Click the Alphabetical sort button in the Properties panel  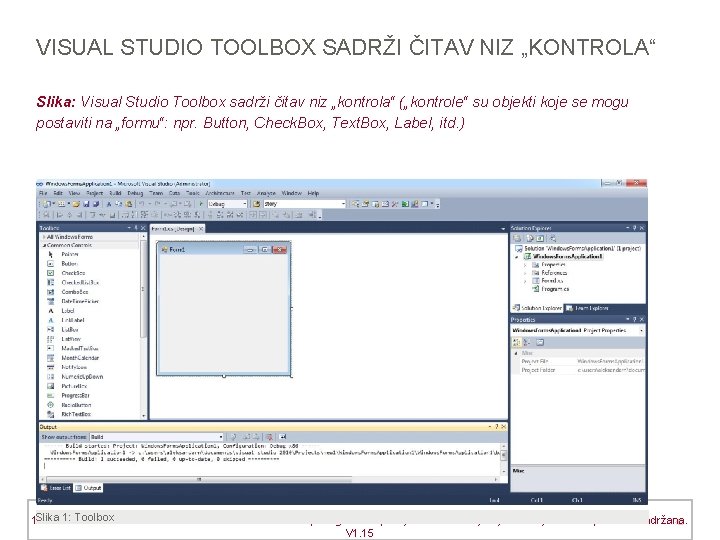click(x=527, y=342)
